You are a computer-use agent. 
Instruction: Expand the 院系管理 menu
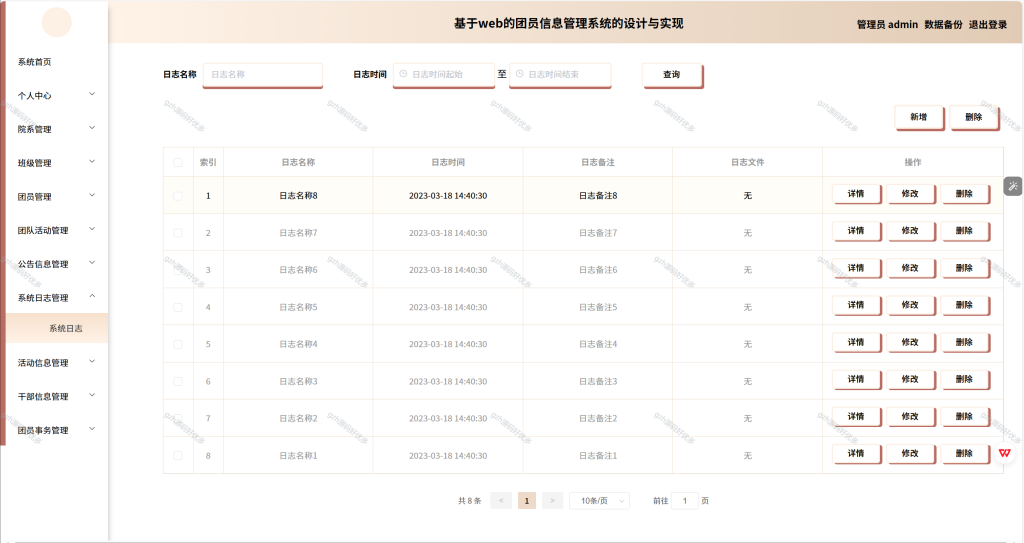[56, 129]
